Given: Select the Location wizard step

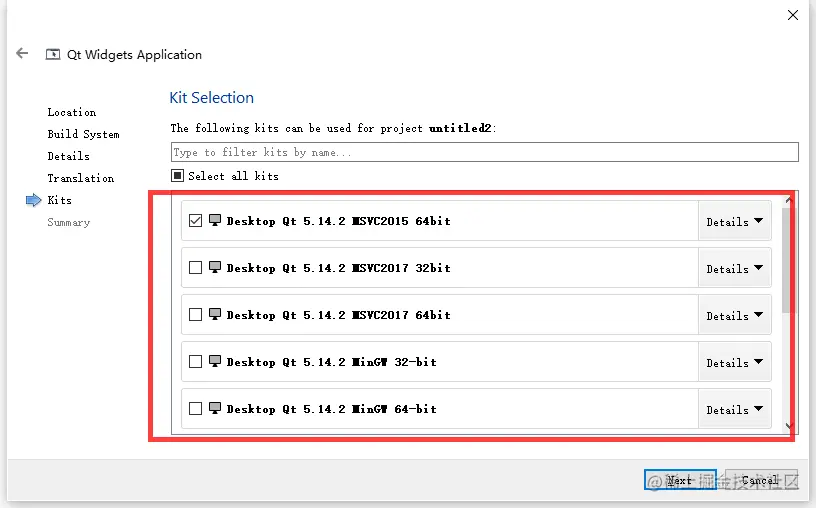Looking at the screenshot, I should pos(71,112).
